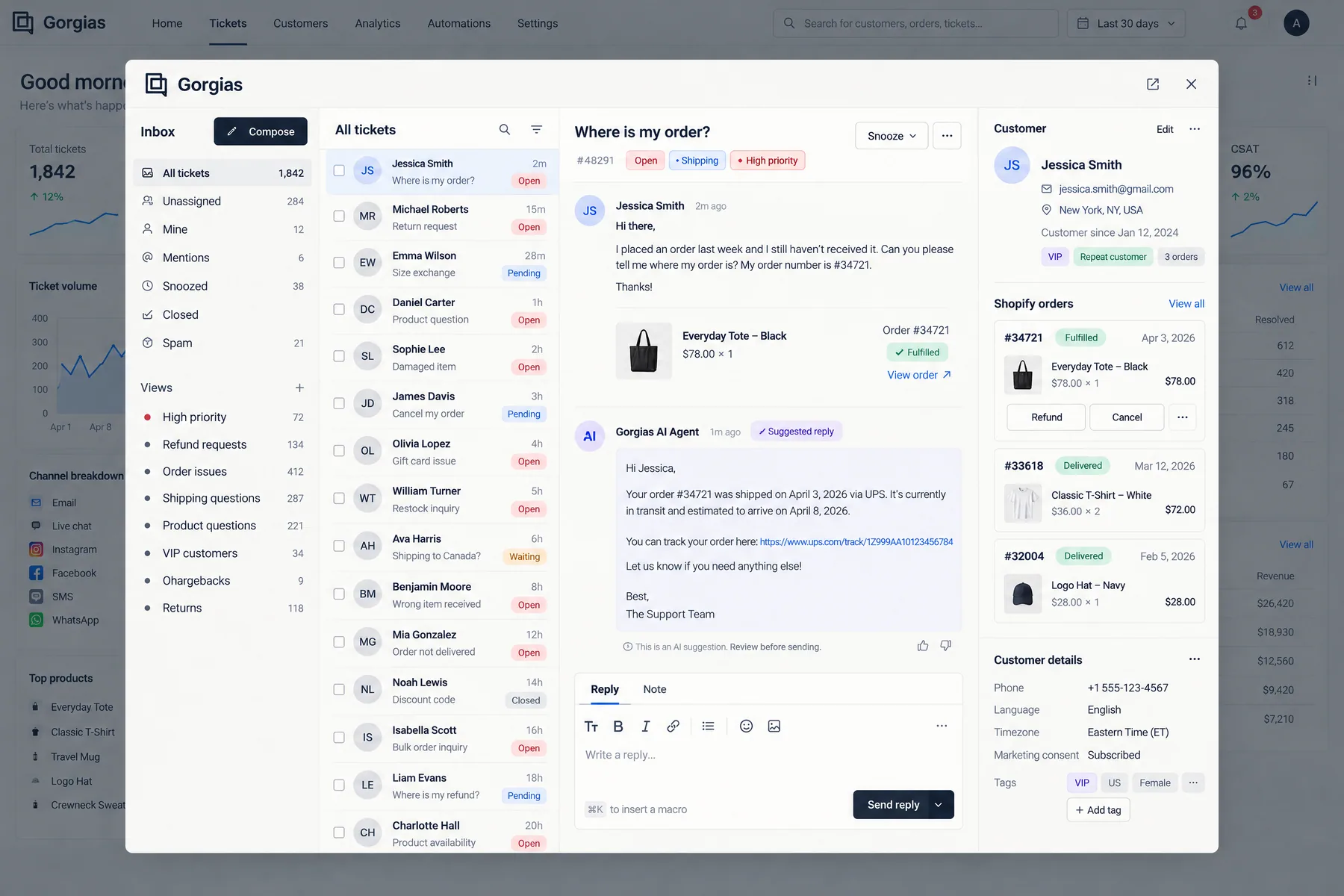Open the Analytics menu item
Image resolution: width=1344 pixels, height=896 pixels.
pyautogui.click(x=378, y=23)
